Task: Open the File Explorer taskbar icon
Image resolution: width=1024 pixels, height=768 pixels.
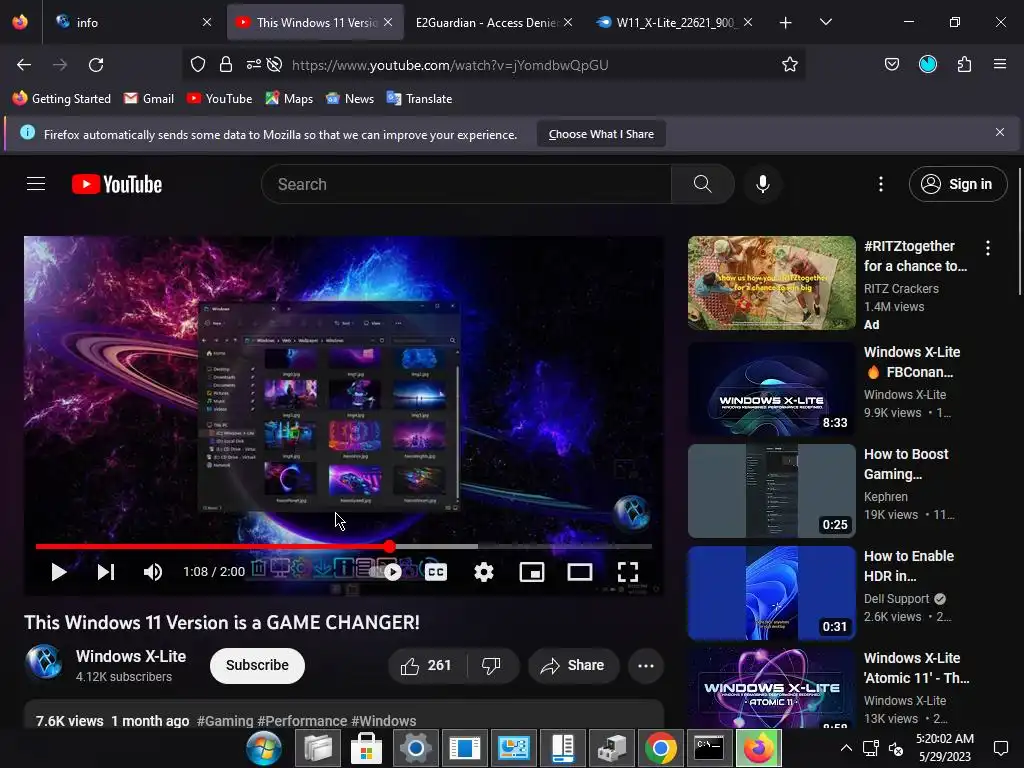Action: [317, 748]
